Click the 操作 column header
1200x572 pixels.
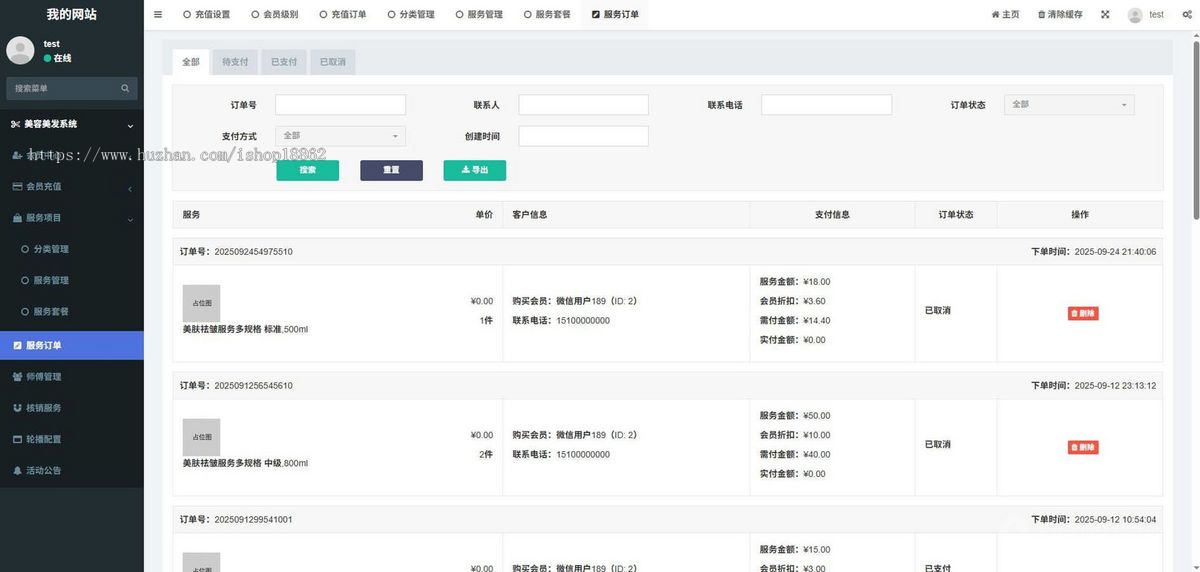pyautogui.click(x=1080, y=215)
